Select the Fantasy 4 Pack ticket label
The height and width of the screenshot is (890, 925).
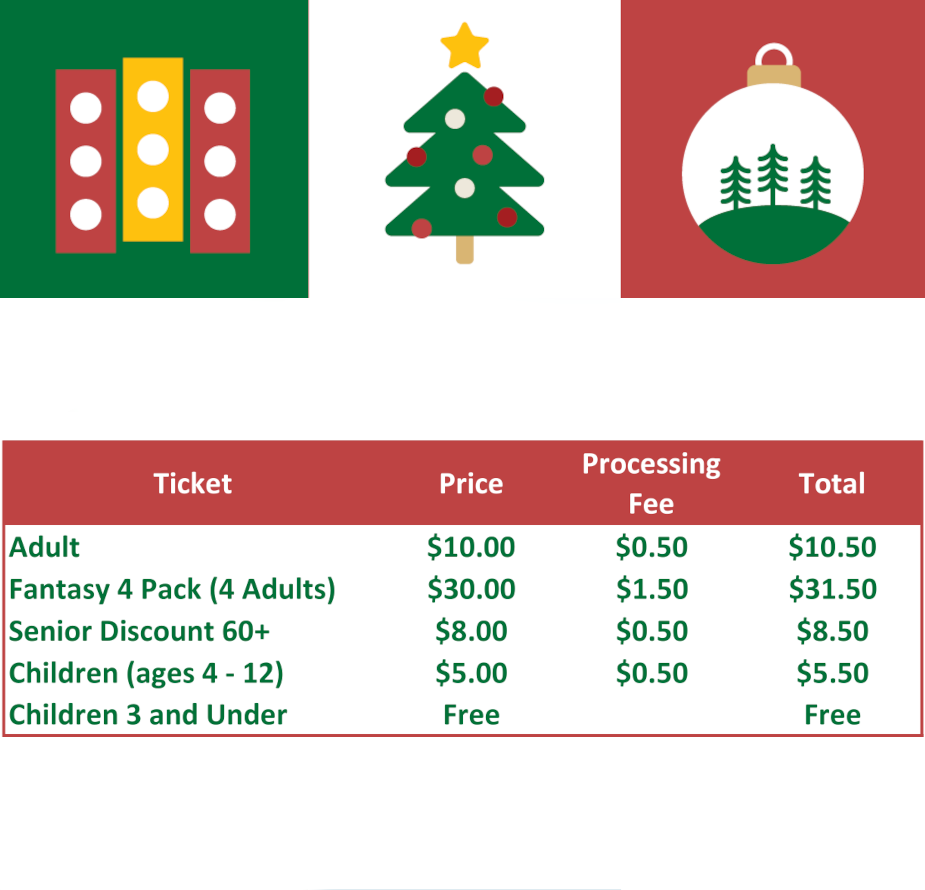click(x=172, y=589)
